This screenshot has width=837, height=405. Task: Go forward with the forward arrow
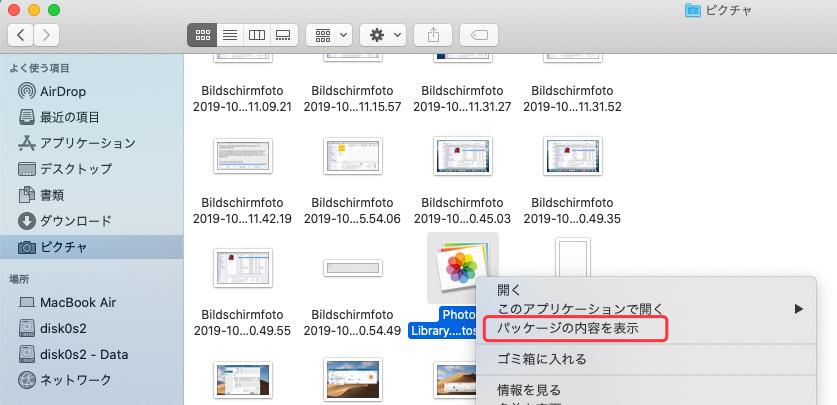(46, 34)
